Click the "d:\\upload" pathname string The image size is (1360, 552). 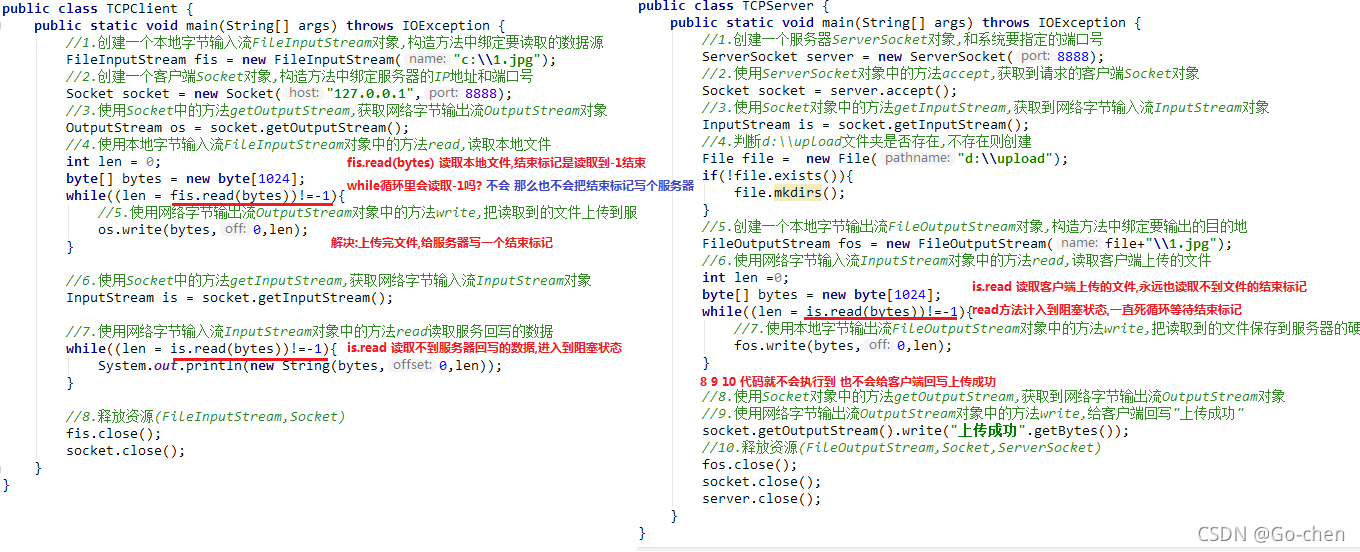[1005, 158]
